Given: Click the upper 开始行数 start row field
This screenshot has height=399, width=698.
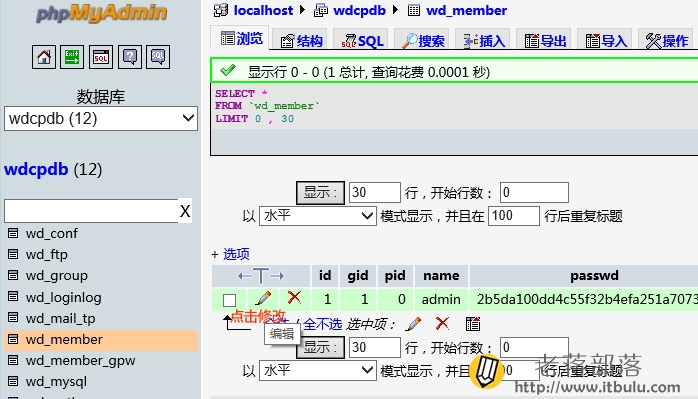Looking at the screenshot, I should coord(534,192).
